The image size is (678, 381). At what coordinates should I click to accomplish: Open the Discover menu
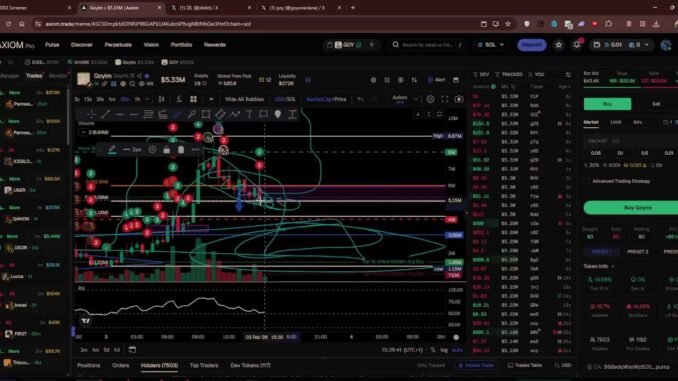point(82,45)
